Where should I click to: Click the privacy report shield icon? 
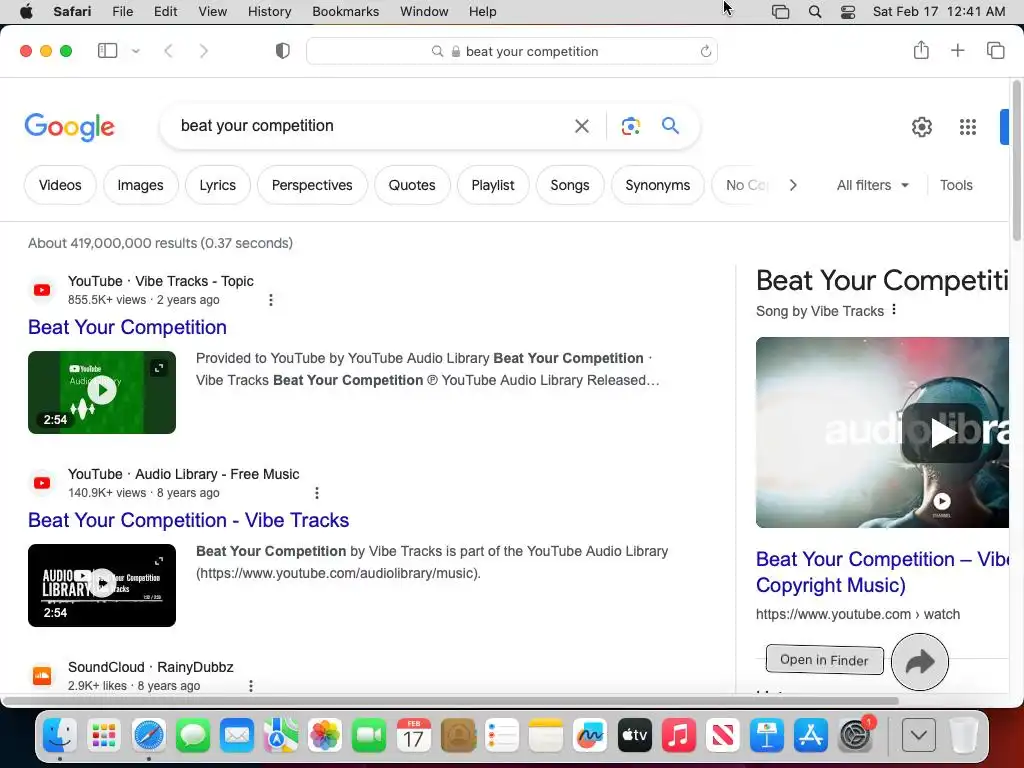(x=282, y=51)
